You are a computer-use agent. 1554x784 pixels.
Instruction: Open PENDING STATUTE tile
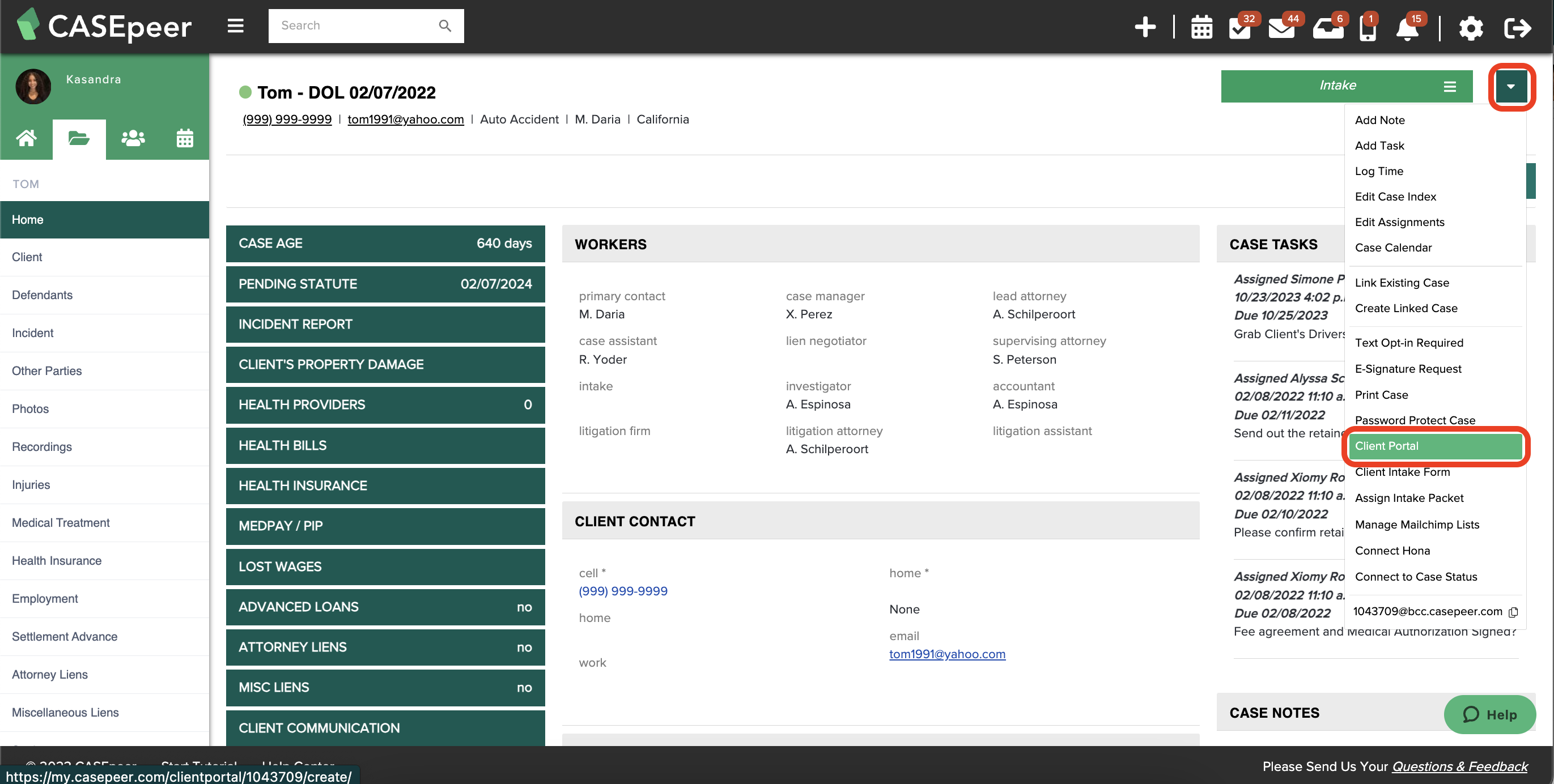click(x=385, y=283)
